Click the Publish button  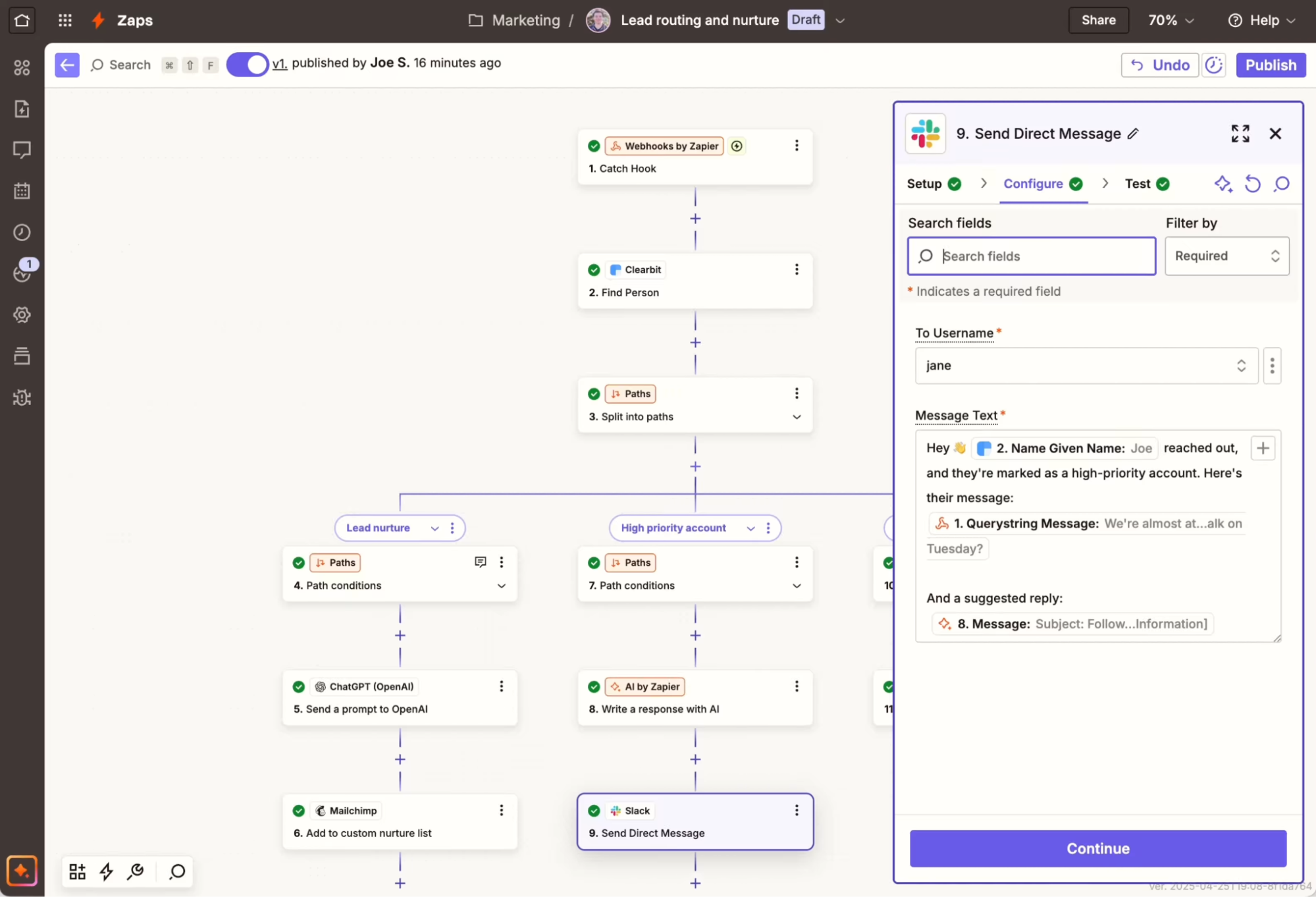click(x=1270, y=65)
